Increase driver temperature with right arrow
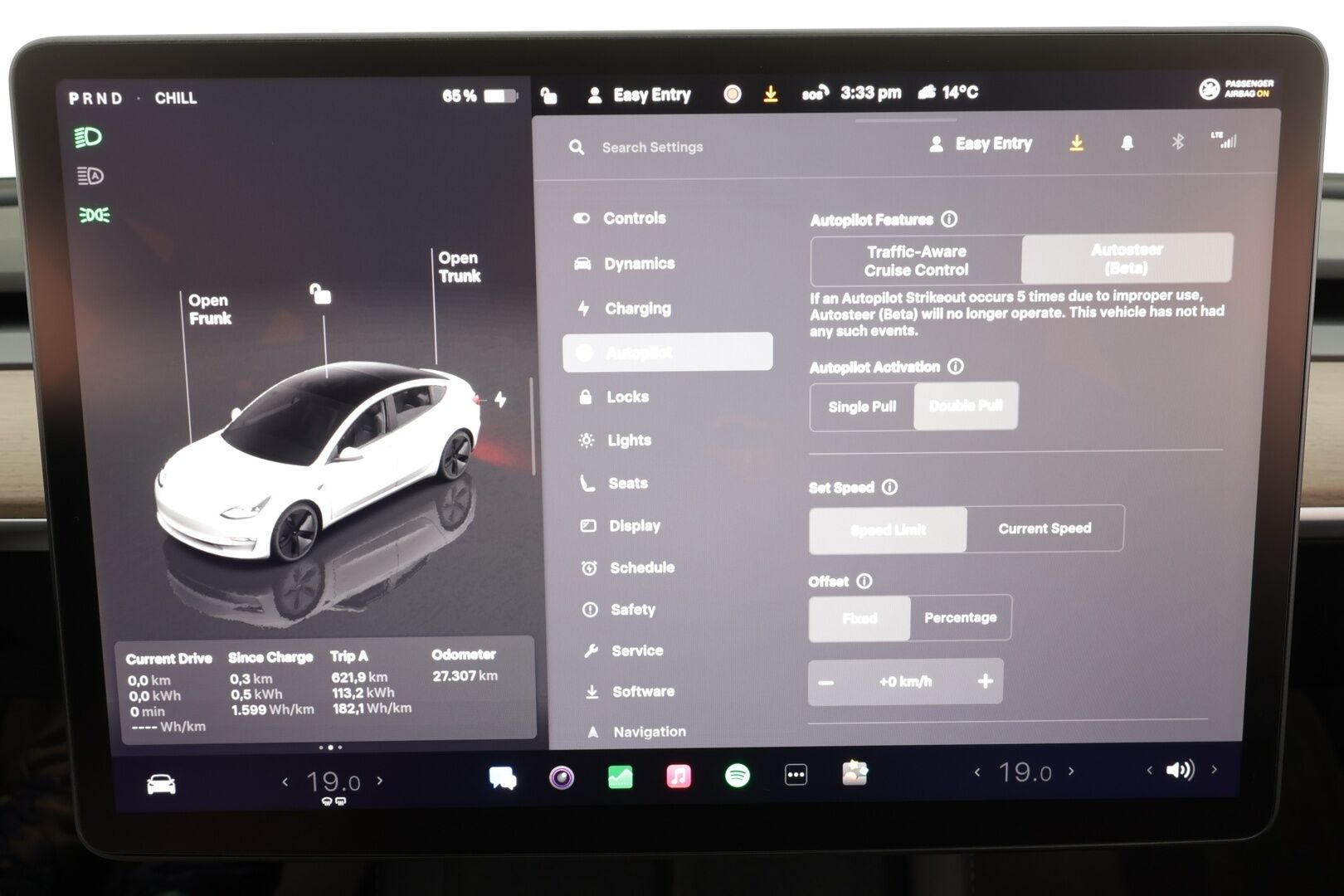This screenshot has width=1344, height=896. 378,781
